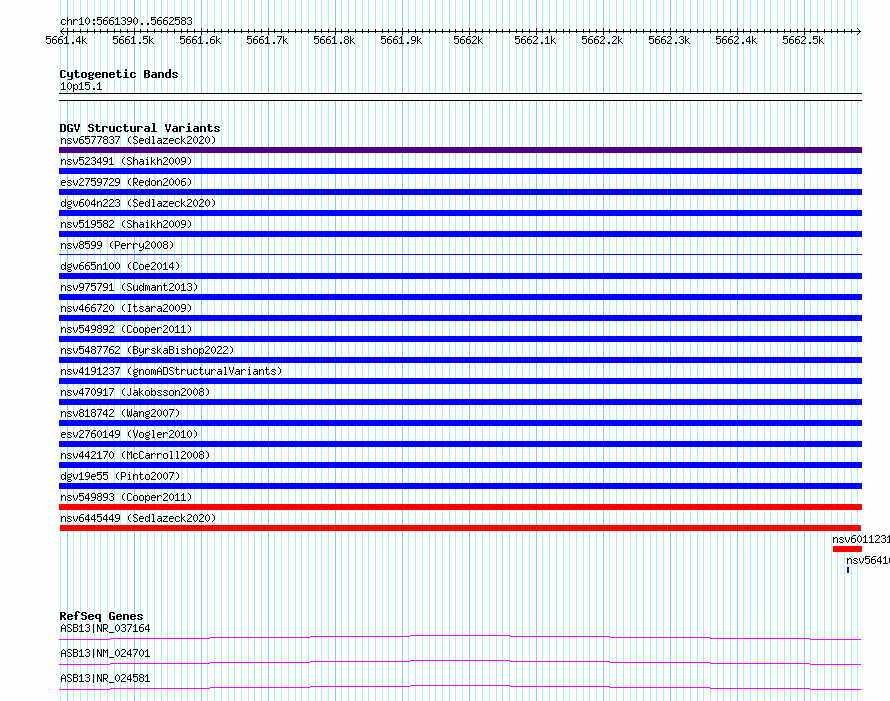
Task: Click the 5661.6k ruler tick label
Action: point(200,40)
